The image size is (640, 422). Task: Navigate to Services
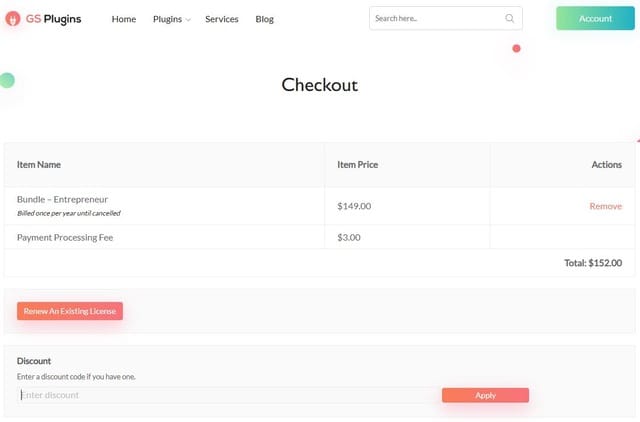click(221, 19)
